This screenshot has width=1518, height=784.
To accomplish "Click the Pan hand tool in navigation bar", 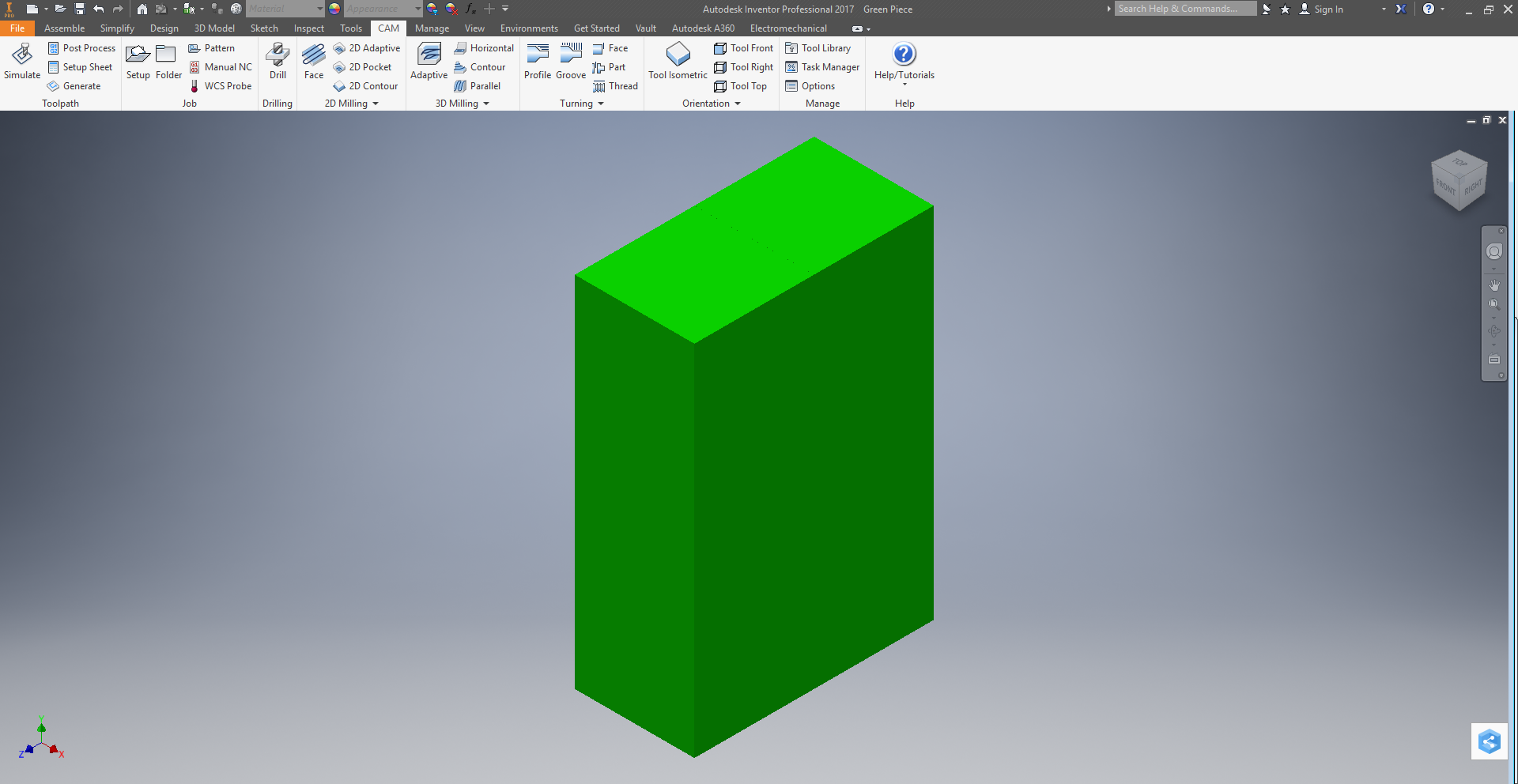I will (1493, 285).
